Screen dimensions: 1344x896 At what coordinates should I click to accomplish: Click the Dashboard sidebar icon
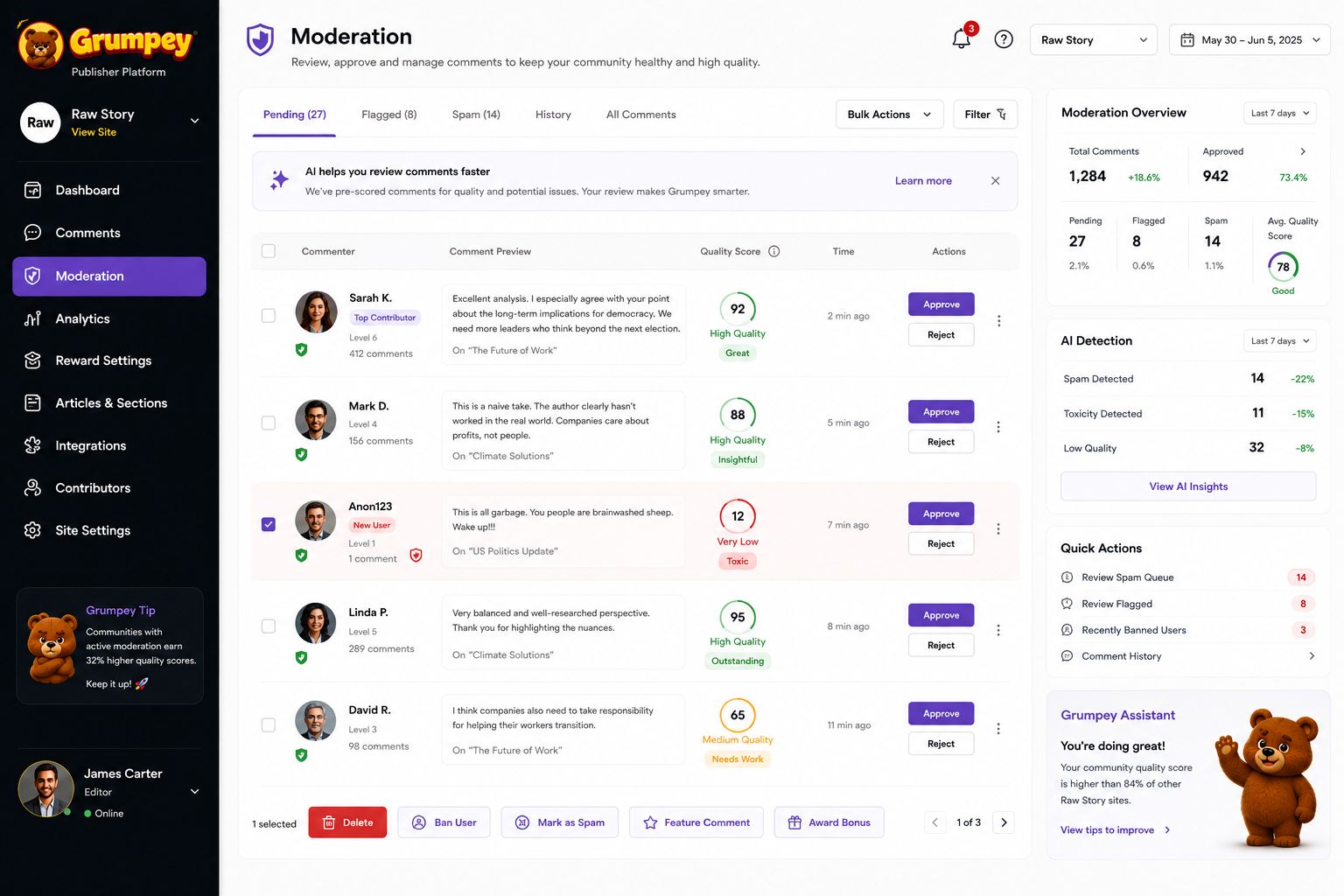(x=33, y=190)
